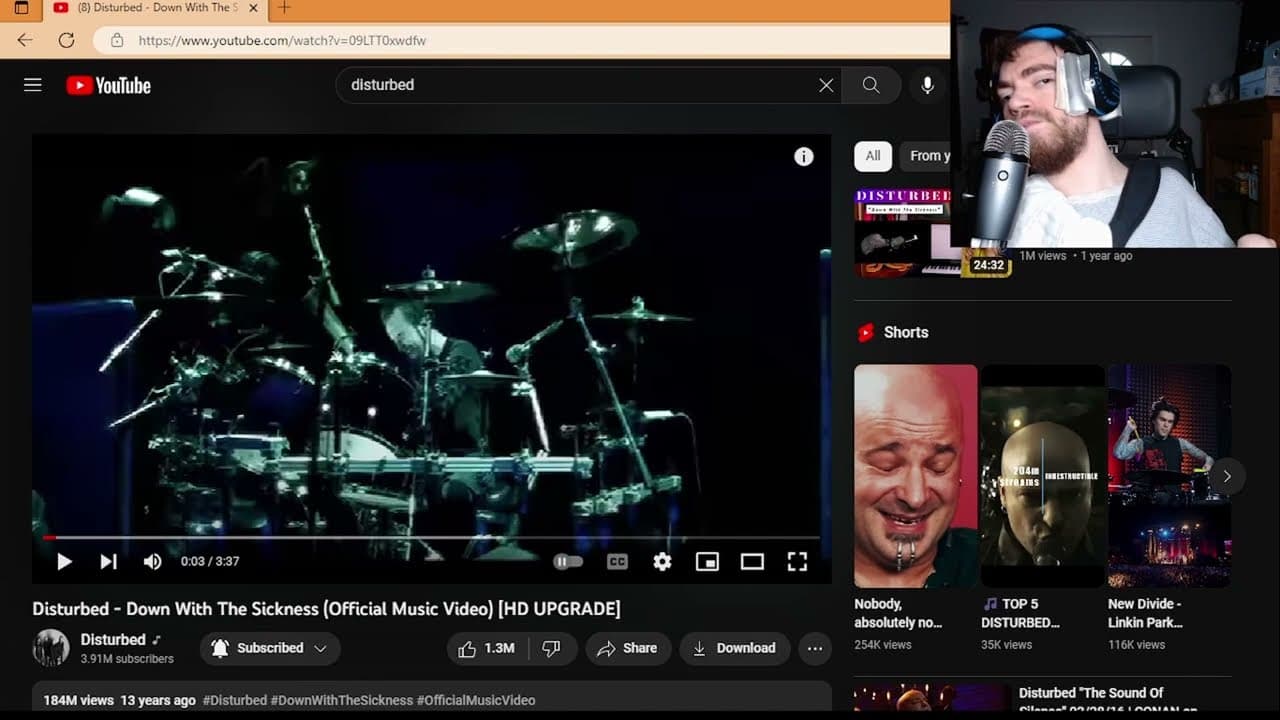Close the Disturbed YouTube browser tab
The height and width of the screenshot is (720, 1280).
tap(253, 8)
